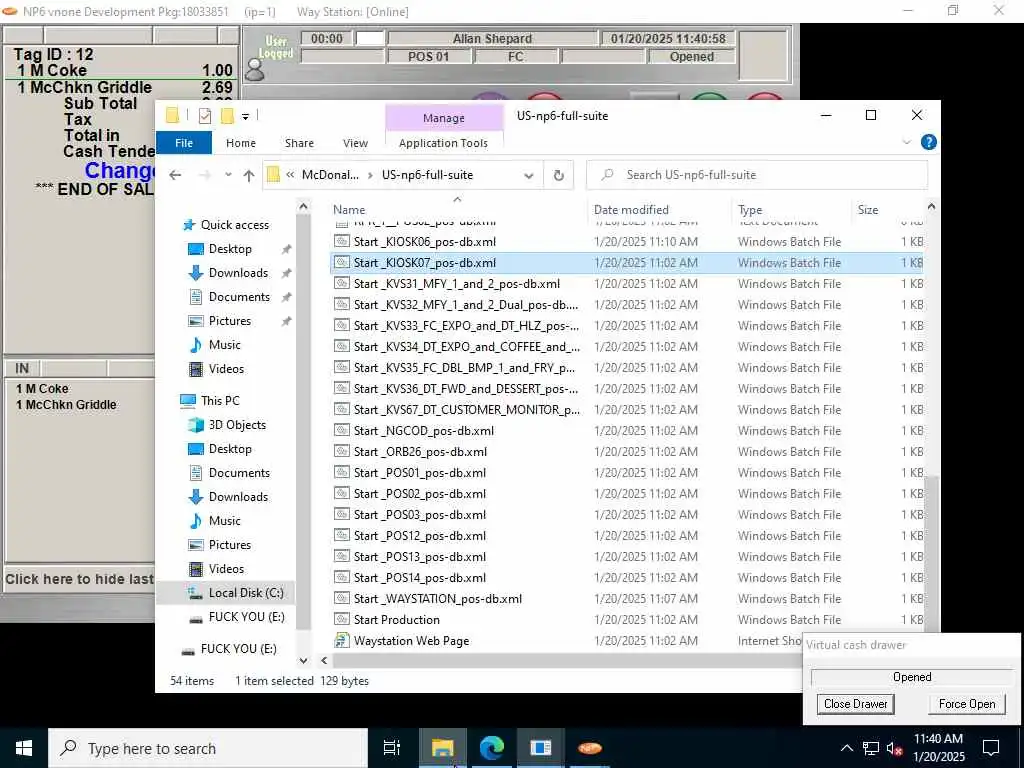The height and width of the screenshot is (768, 1024).
Task: Expand the address bar history dropdown
Action: (529, 175)
